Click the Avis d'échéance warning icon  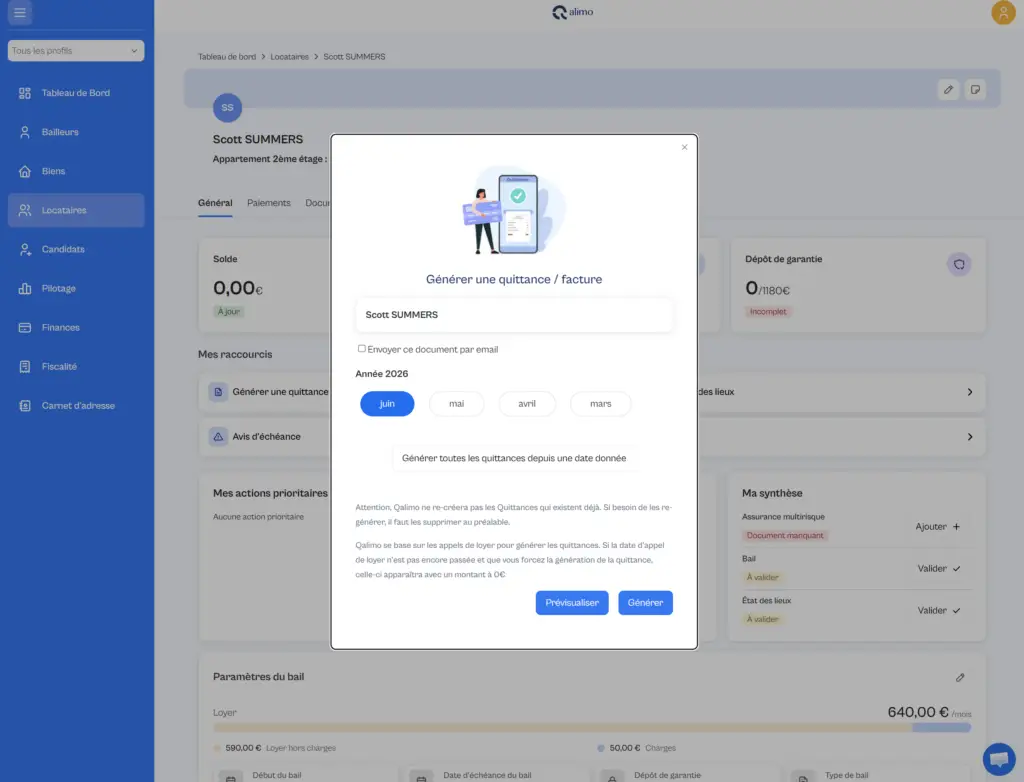[x=218, y=437]
